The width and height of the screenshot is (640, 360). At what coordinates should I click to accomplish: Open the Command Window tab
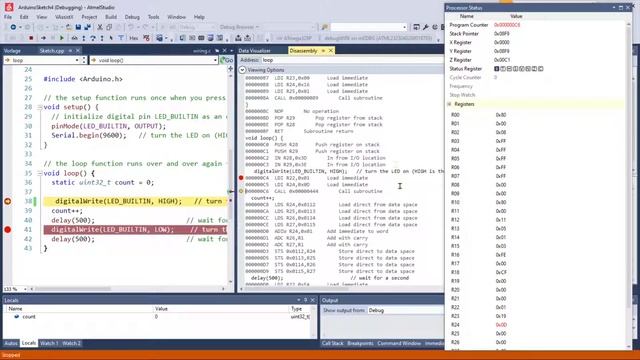point(399,343)
